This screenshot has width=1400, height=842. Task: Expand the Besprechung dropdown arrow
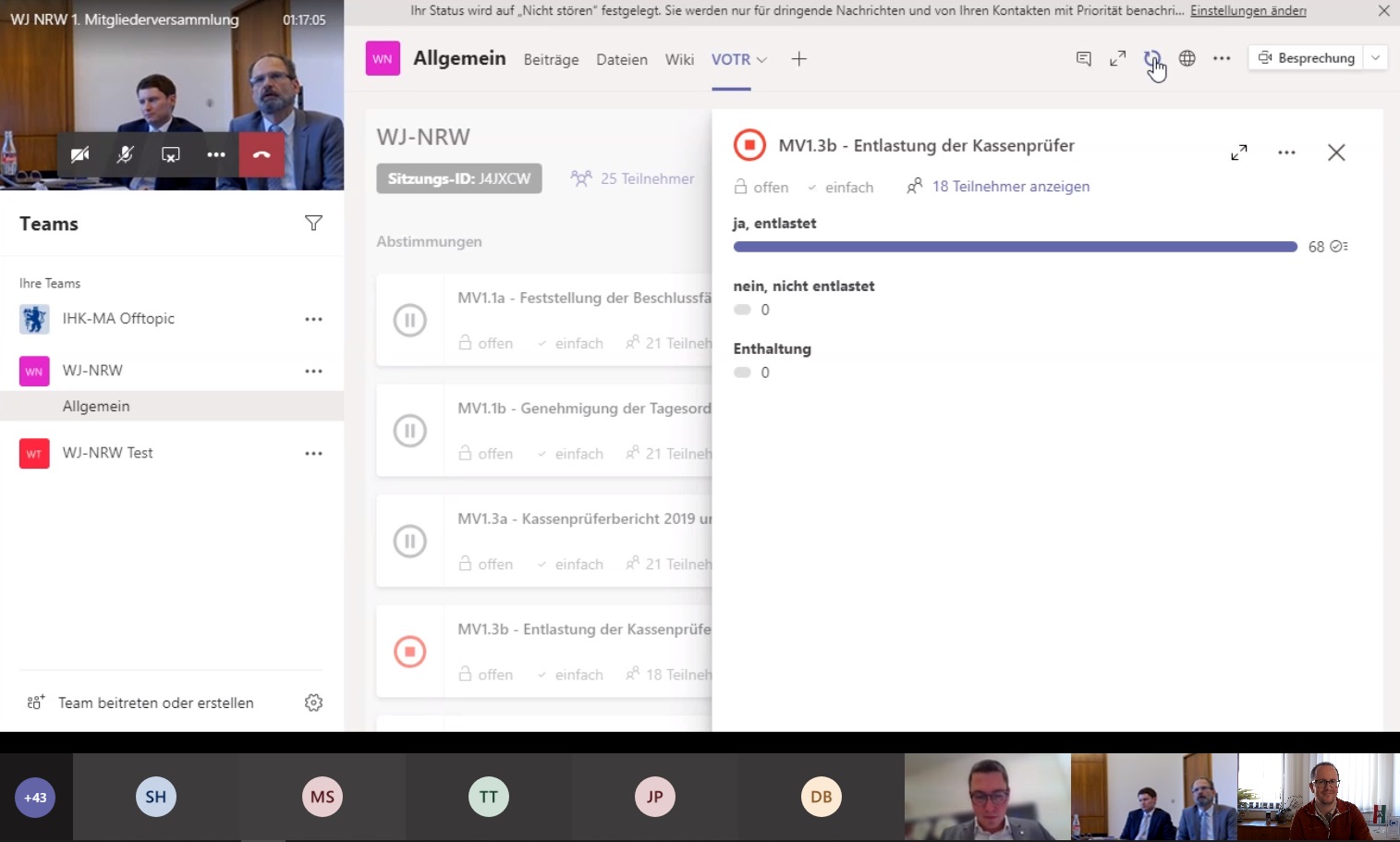pos(1375,57)
